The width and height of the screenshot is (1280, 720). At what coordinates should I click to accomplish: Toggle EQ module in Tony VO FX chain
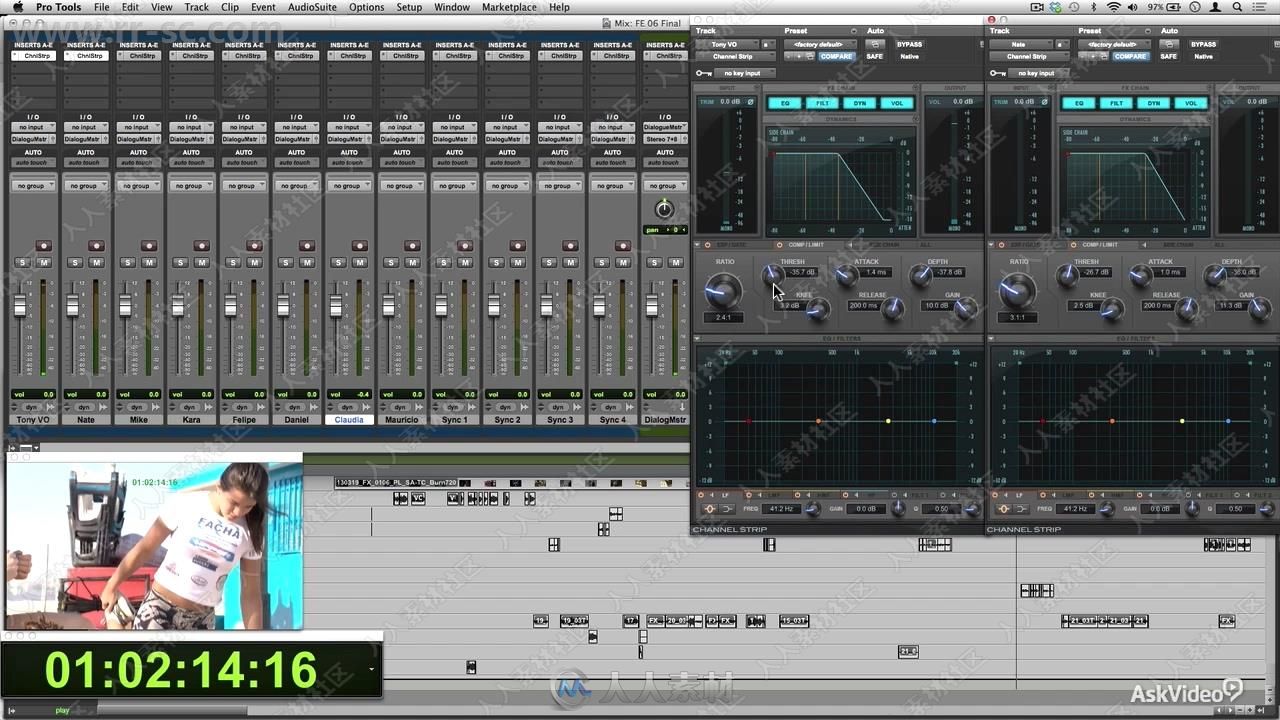[x=785, y=103]
